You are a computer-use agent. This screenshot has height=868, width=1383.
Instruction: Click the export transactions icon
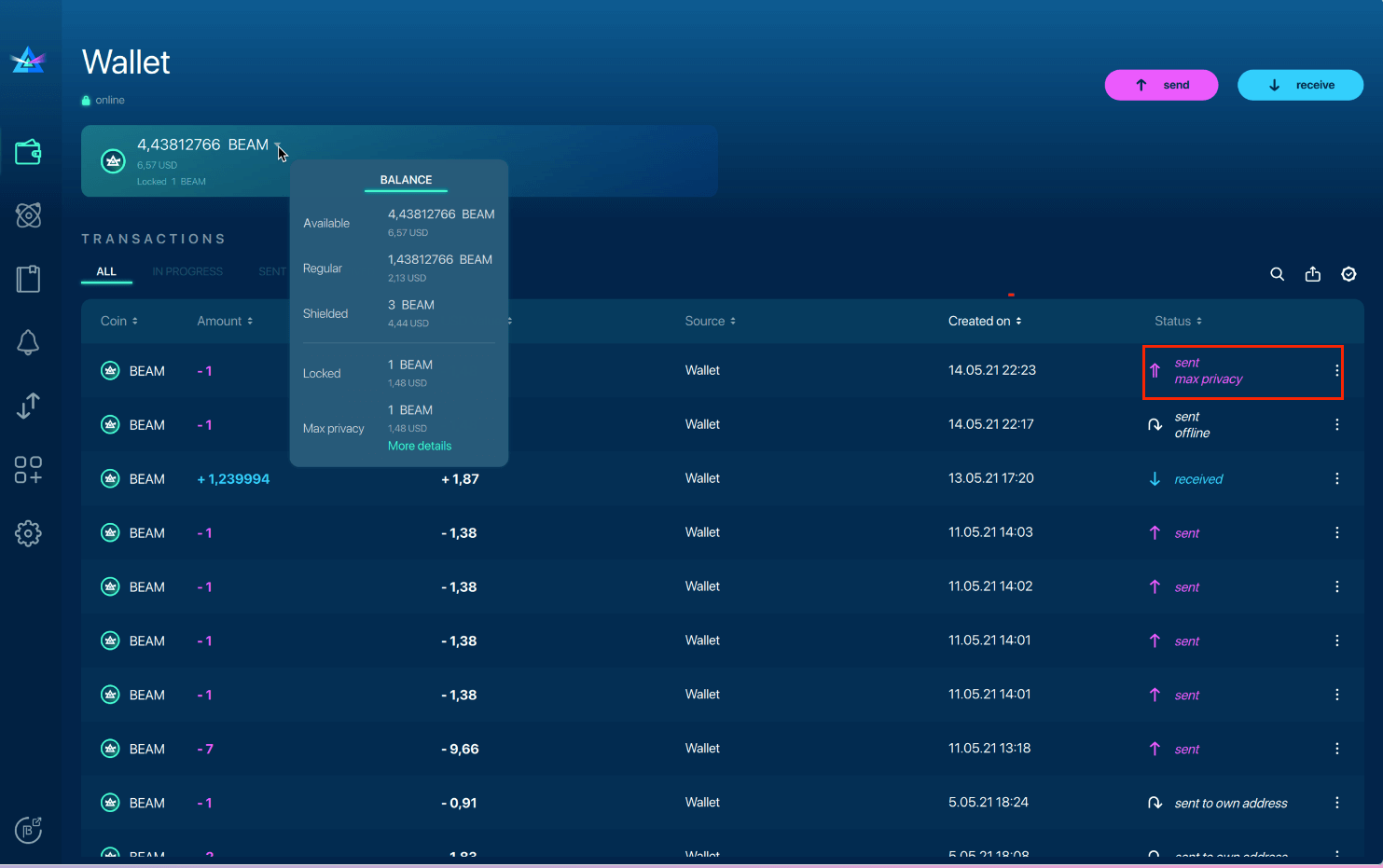pos(1312,274)
